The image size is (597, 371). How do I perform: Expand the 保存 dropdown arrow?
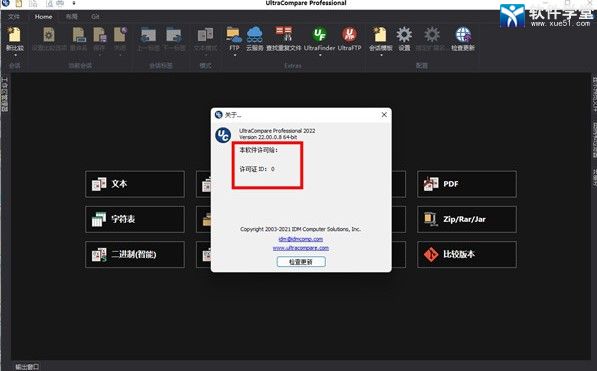click(x=99, y=55)
